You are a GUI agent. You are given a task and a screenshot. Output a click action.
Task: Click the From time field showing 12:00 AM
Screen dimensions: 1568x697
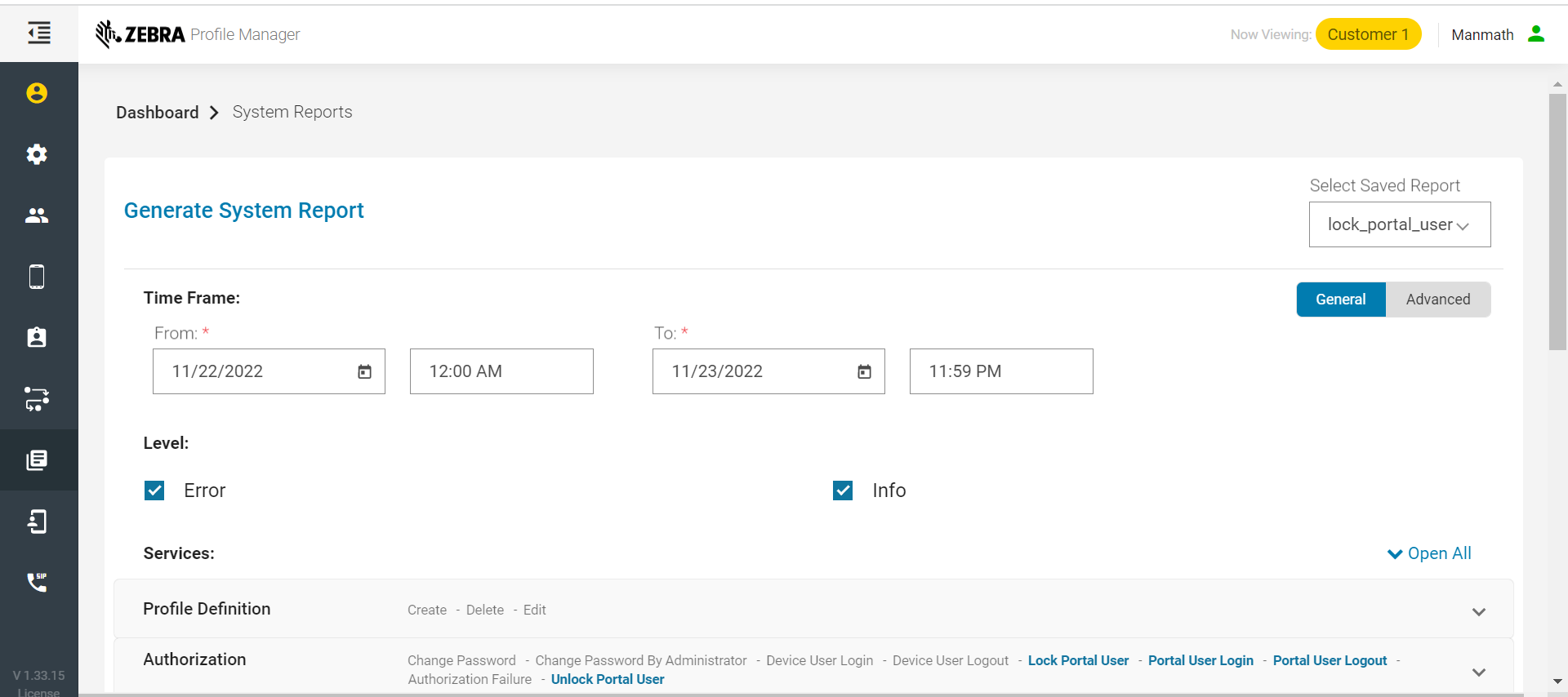501,371
